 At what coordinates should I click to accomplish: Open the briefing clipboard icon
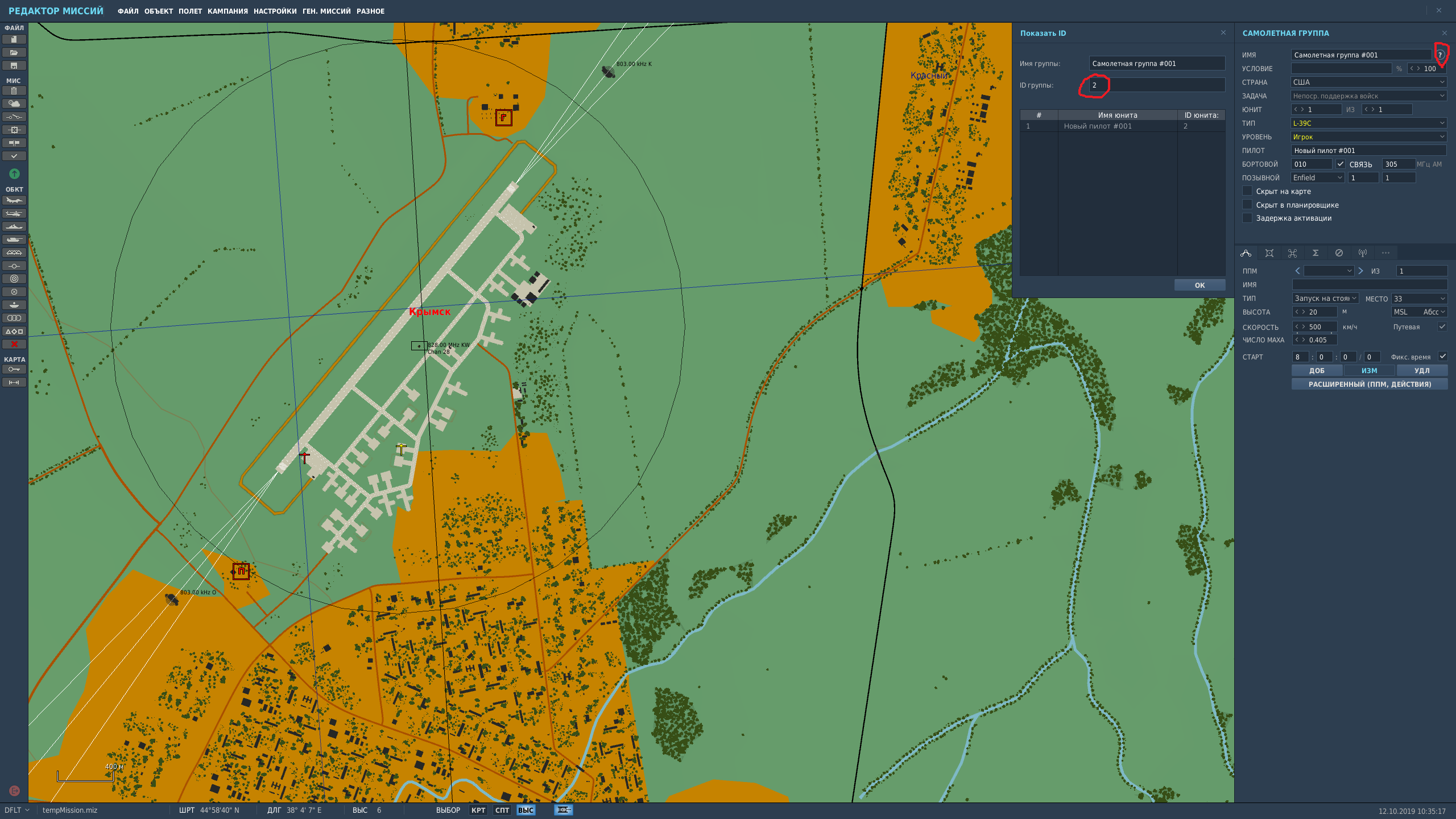coord(14,90)
